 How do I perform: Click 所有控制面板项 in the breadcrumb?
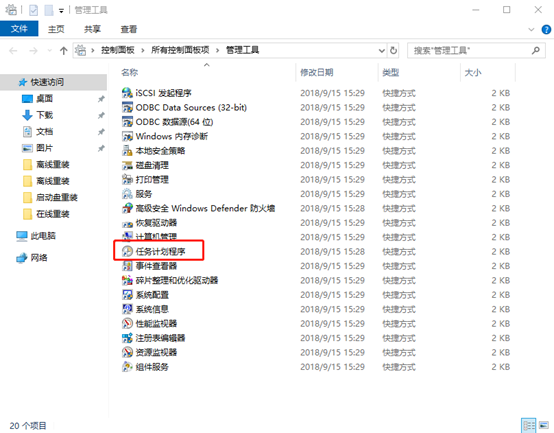(180, 50)
